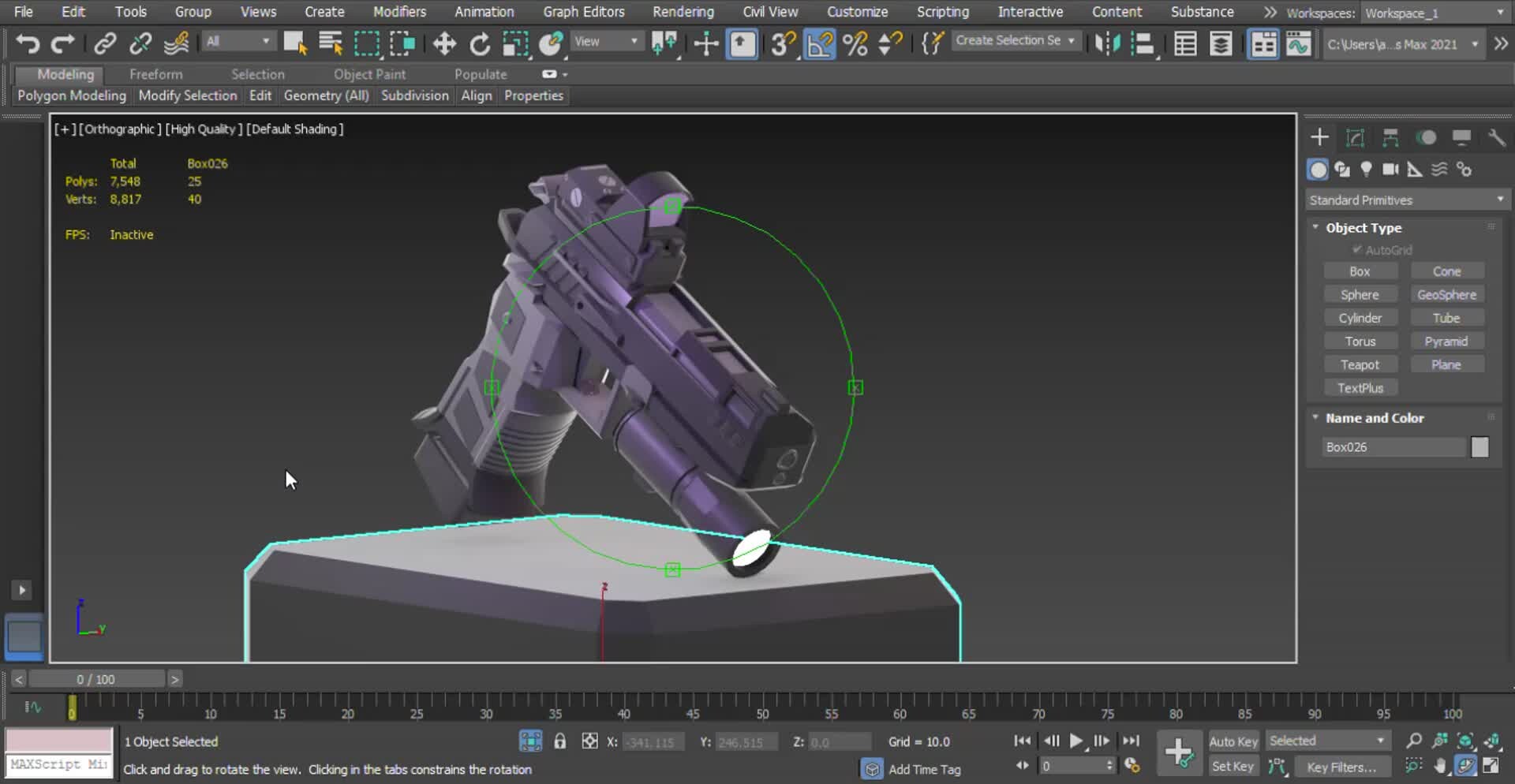The image size is (1515, 784).
Task: Create a Teapot primitive
Action: pos(1360,364)
